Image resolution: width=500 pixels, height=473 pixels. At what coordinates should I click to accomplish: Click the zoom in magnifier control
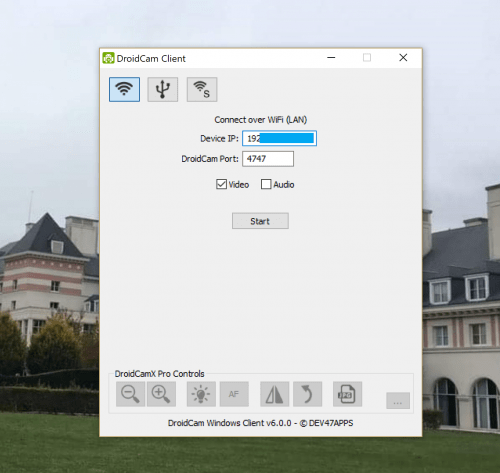tap(161, 394)
